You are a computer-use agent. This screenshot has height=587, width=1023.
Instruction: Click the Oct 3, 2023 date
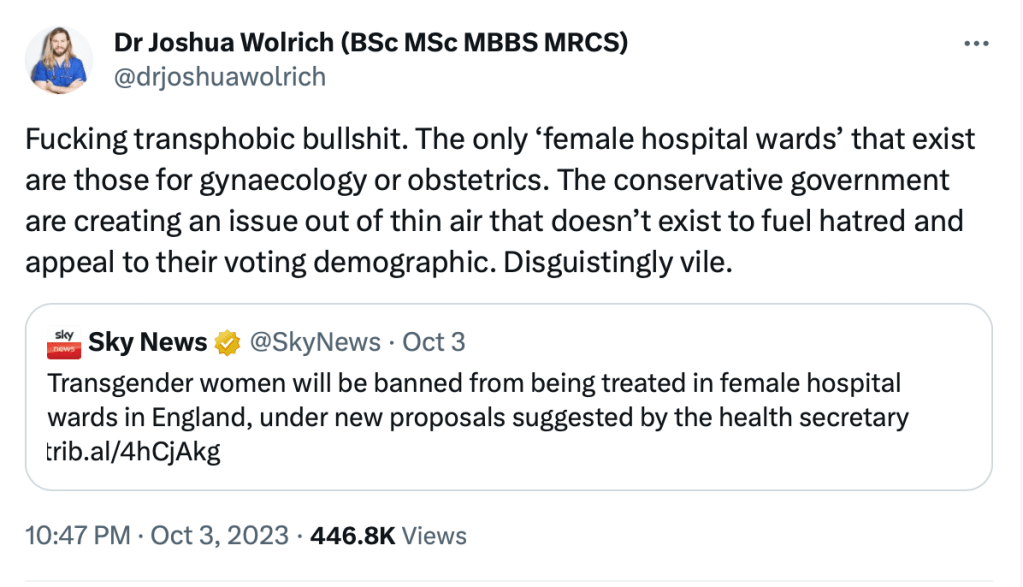(220, 535)
